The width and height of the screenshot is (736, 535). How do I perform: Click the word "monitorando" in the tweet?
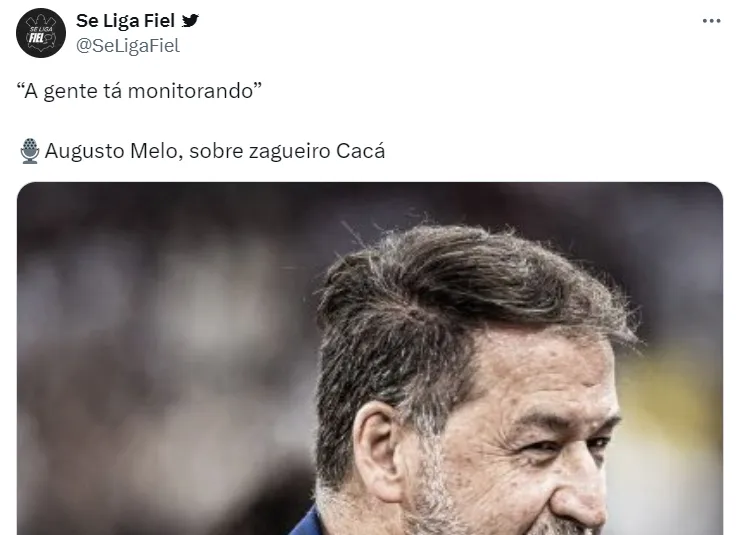[x=190, y=91]
